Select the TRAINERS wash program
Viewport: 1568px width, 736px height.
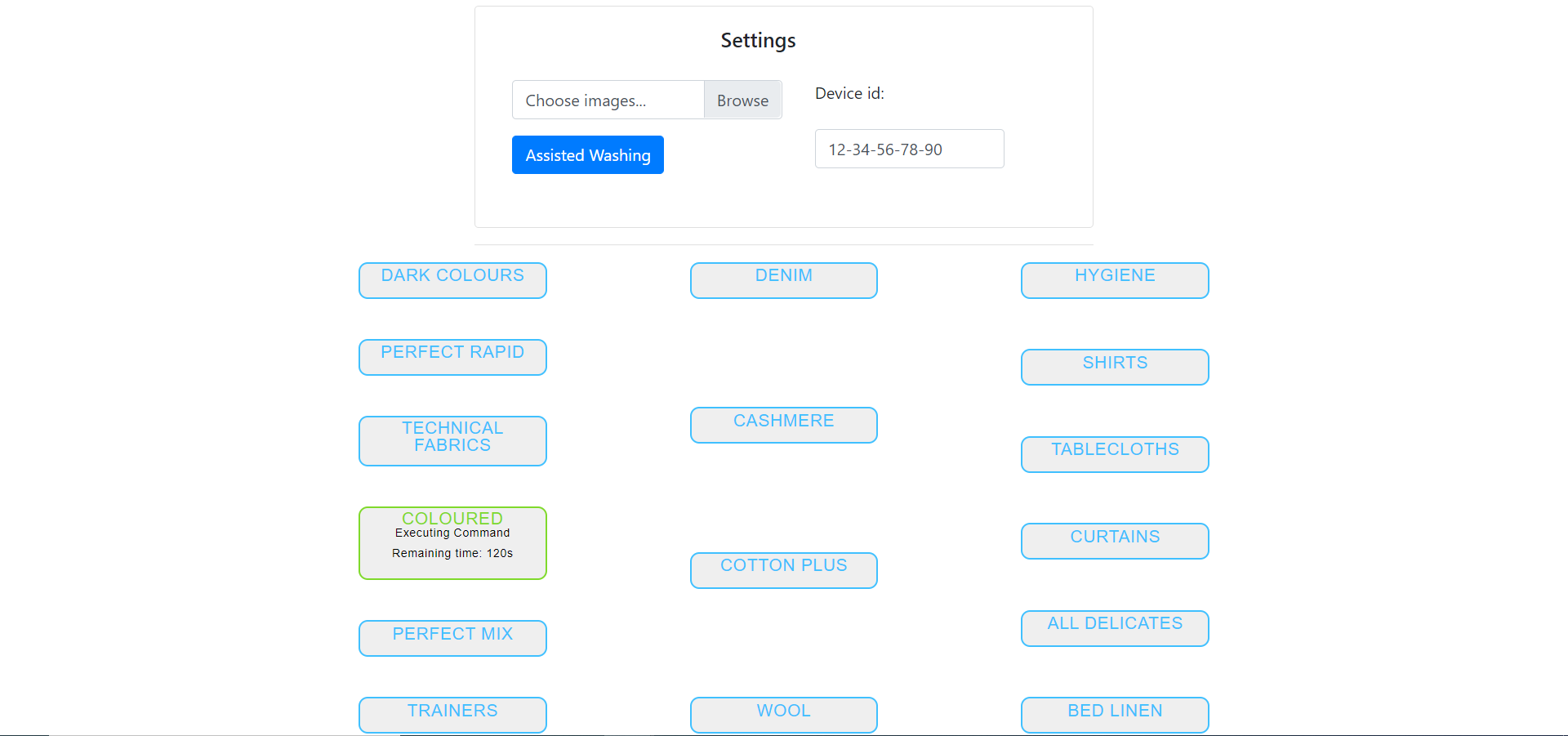coord(452,715)
